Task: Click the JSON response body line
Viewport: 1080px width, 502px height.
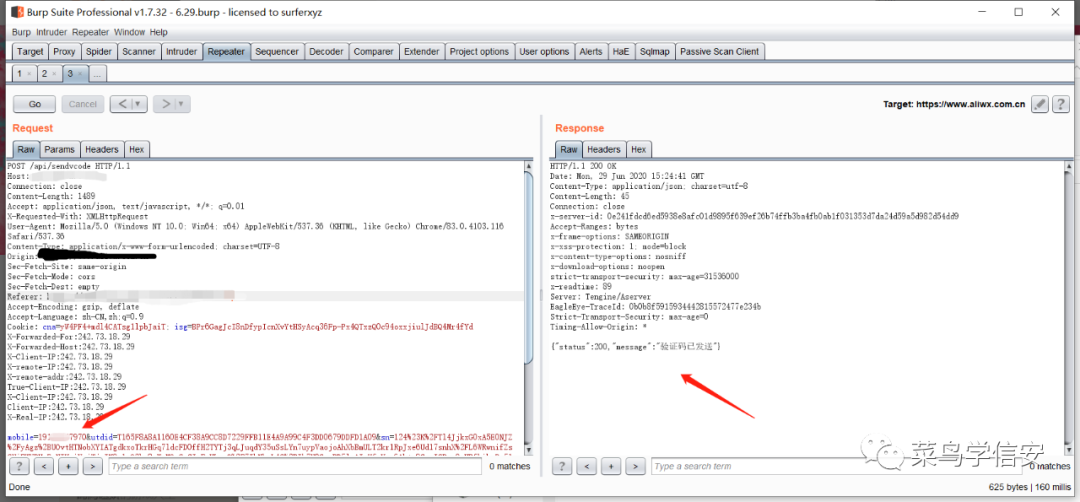Action: 635,346
